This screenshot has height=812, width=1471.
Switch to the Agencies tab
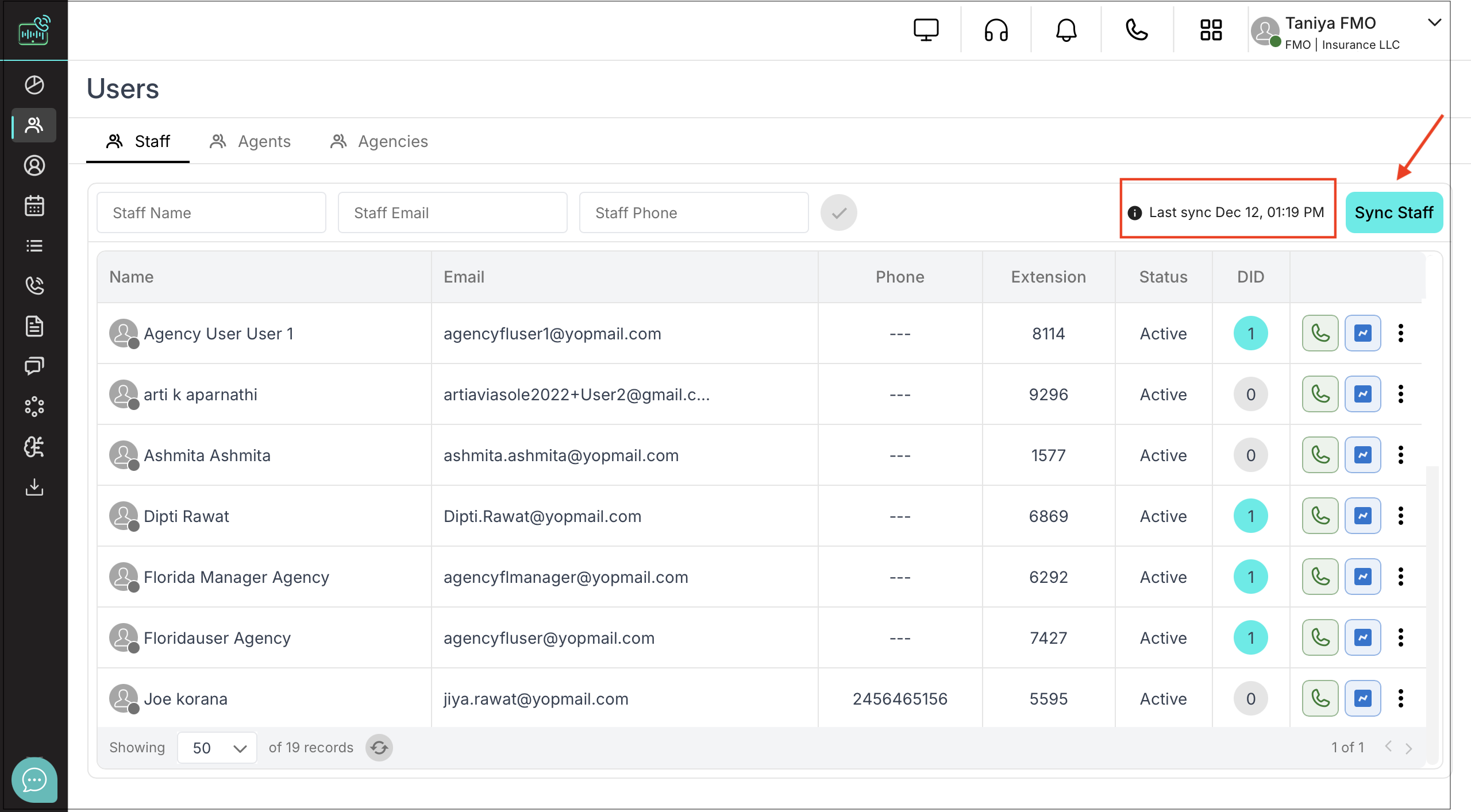[x=379, y=141]
